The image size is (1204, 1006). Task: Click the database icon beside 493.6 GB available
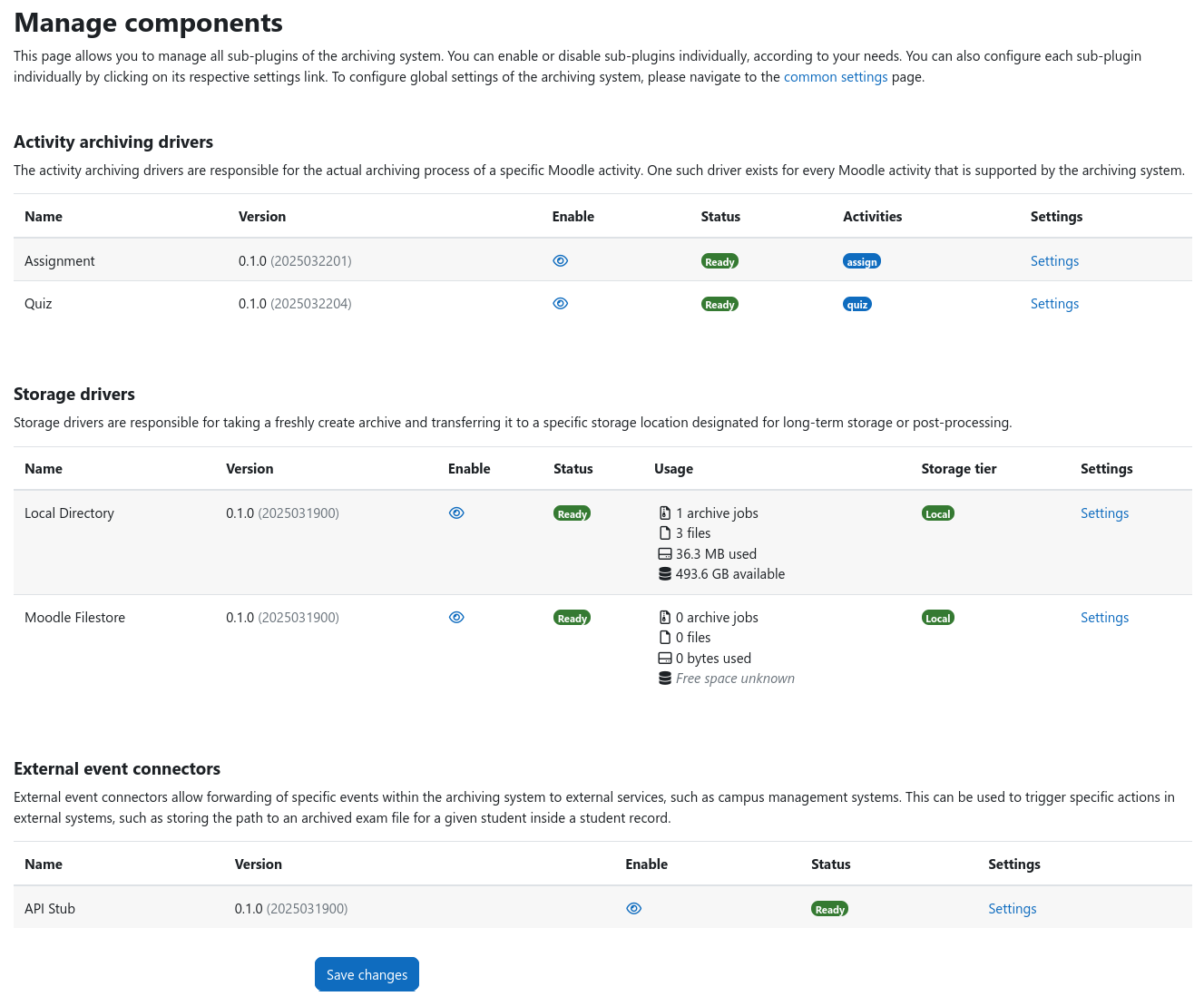coord(664,574)
